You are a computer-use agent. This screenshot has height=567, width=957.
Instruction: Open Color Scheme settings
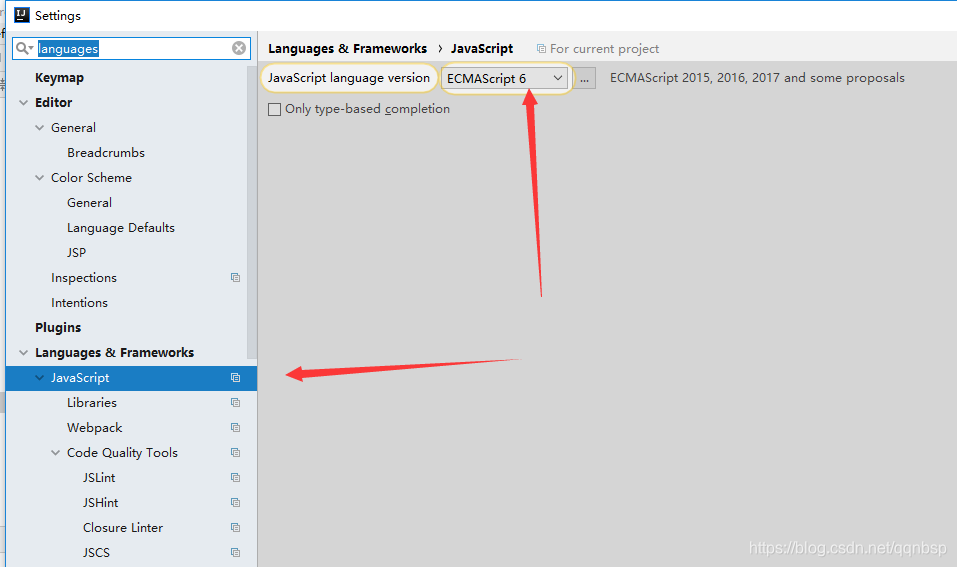point(92,178)
